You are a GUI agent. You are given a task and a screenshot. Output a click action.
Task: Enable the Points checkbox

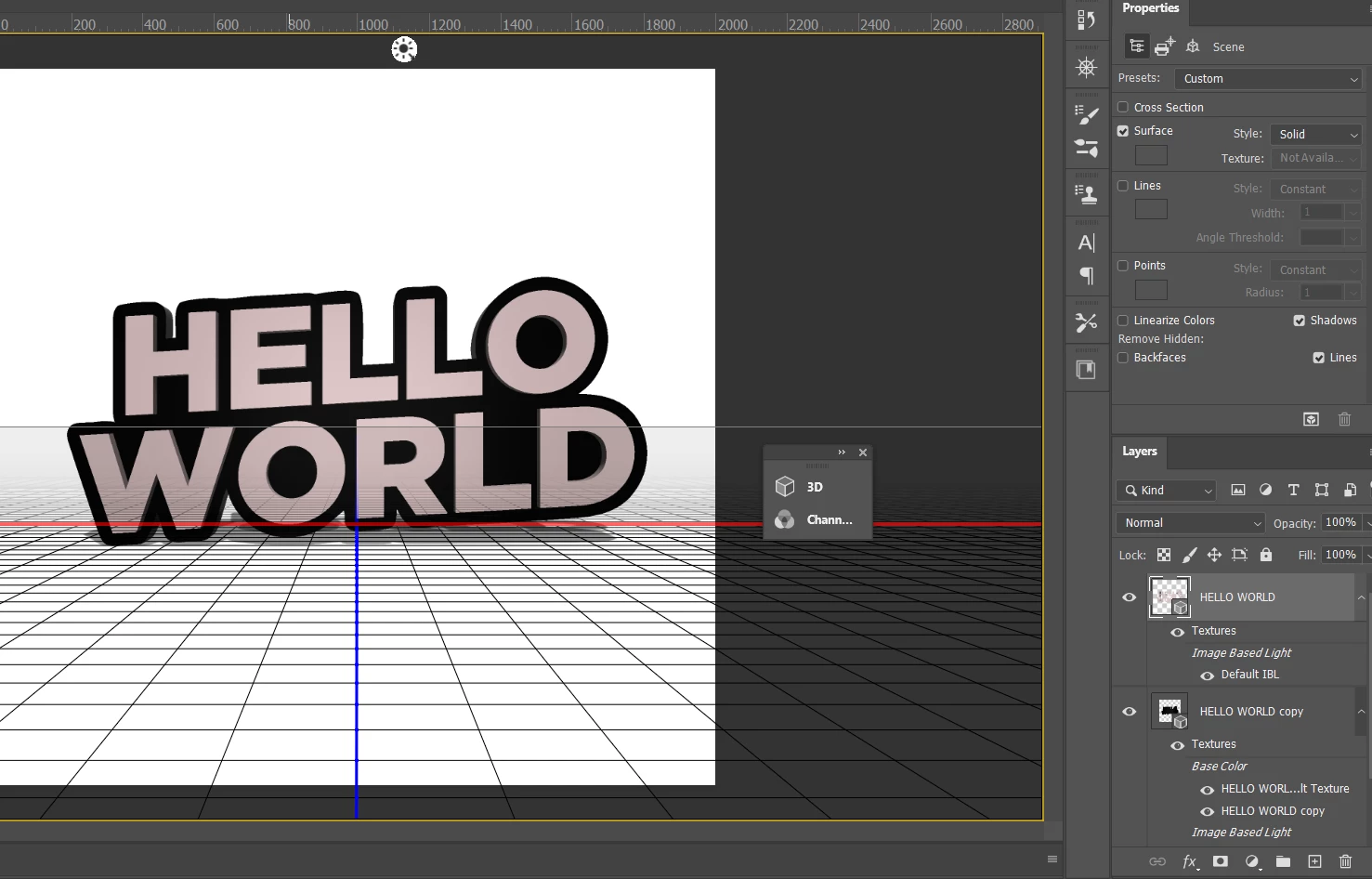pyautogui.click(x=1123, y=266)
